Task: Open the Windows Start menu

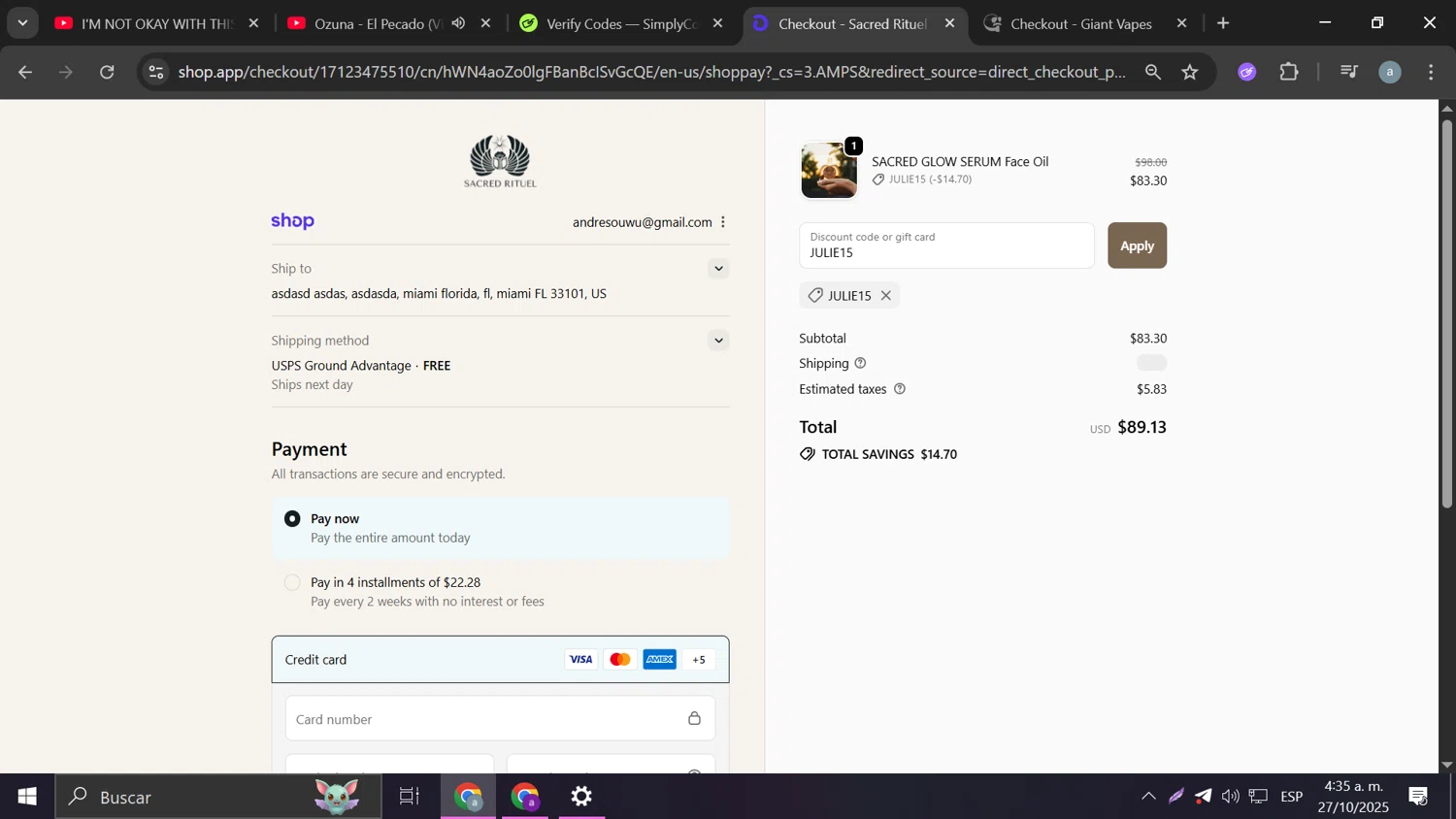Action: [27, 797]
